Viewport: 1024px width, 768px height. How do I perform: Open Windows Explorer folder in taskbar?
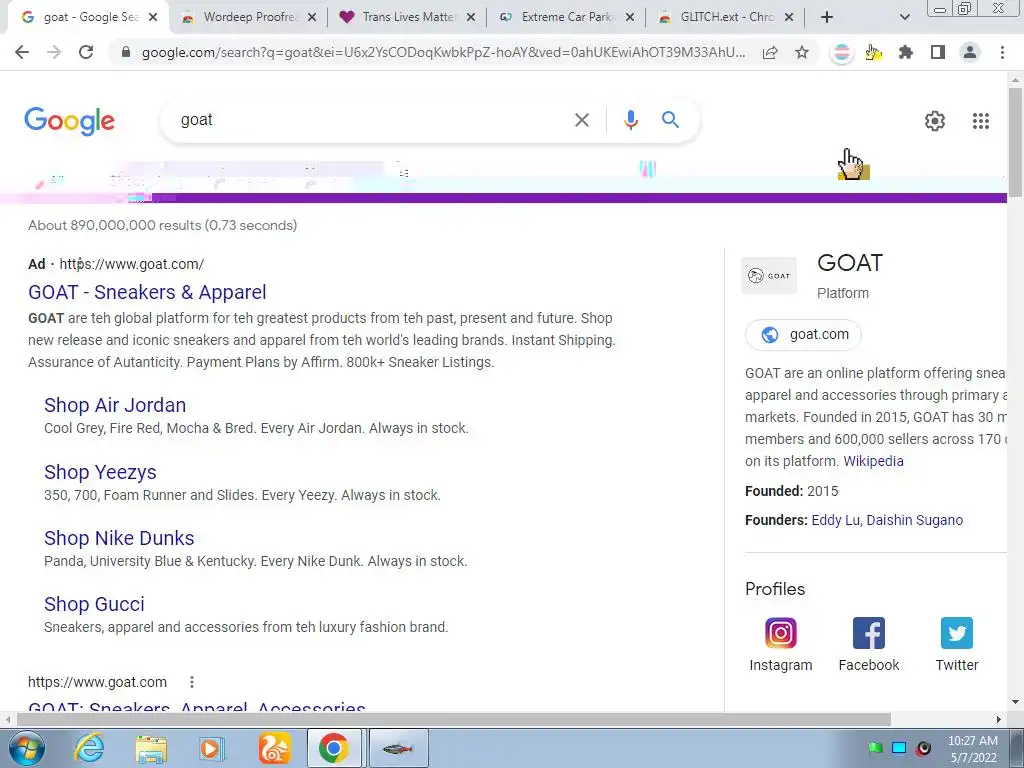(151, 749)
